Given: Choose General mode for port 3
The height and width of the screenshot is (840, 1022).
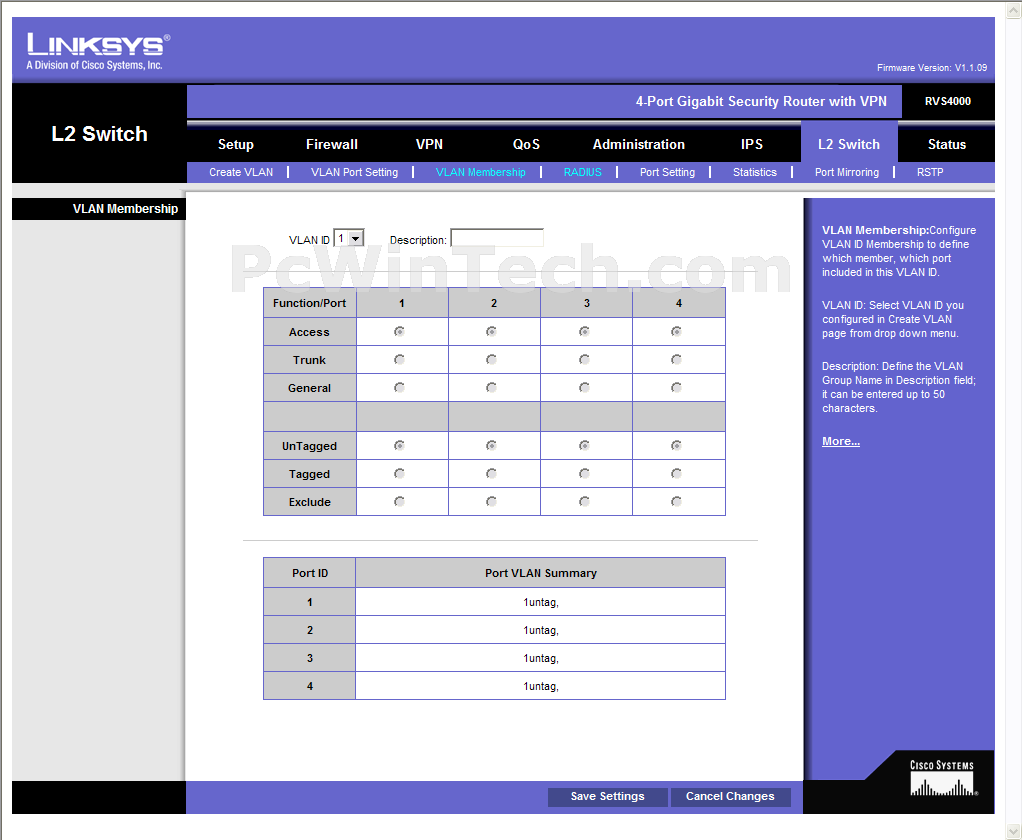Looking at the screenshot, I should coord(585,388).
